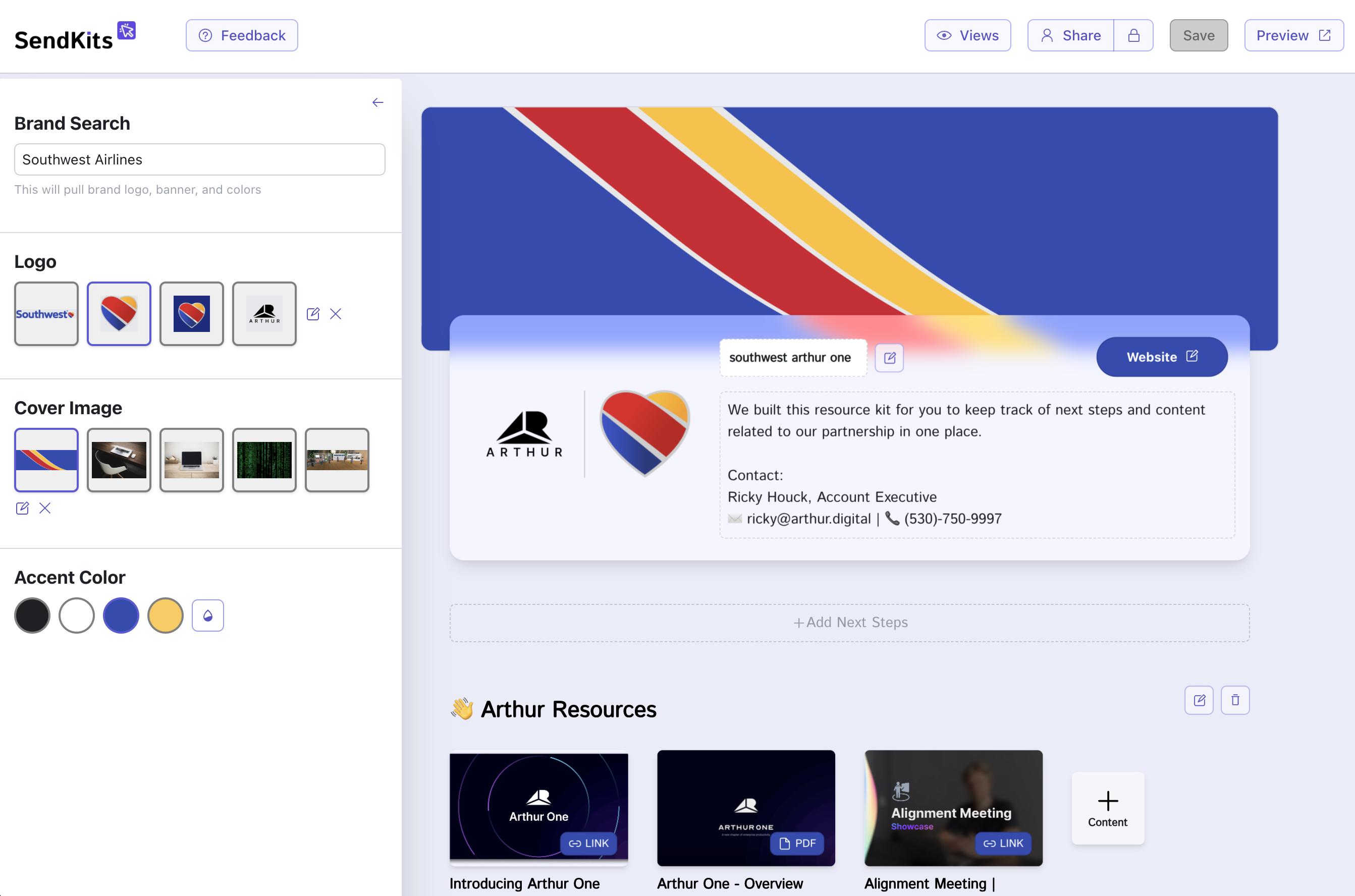Select the office chair cover image
The image size is (1355, 896).
(x=119, y=460)
